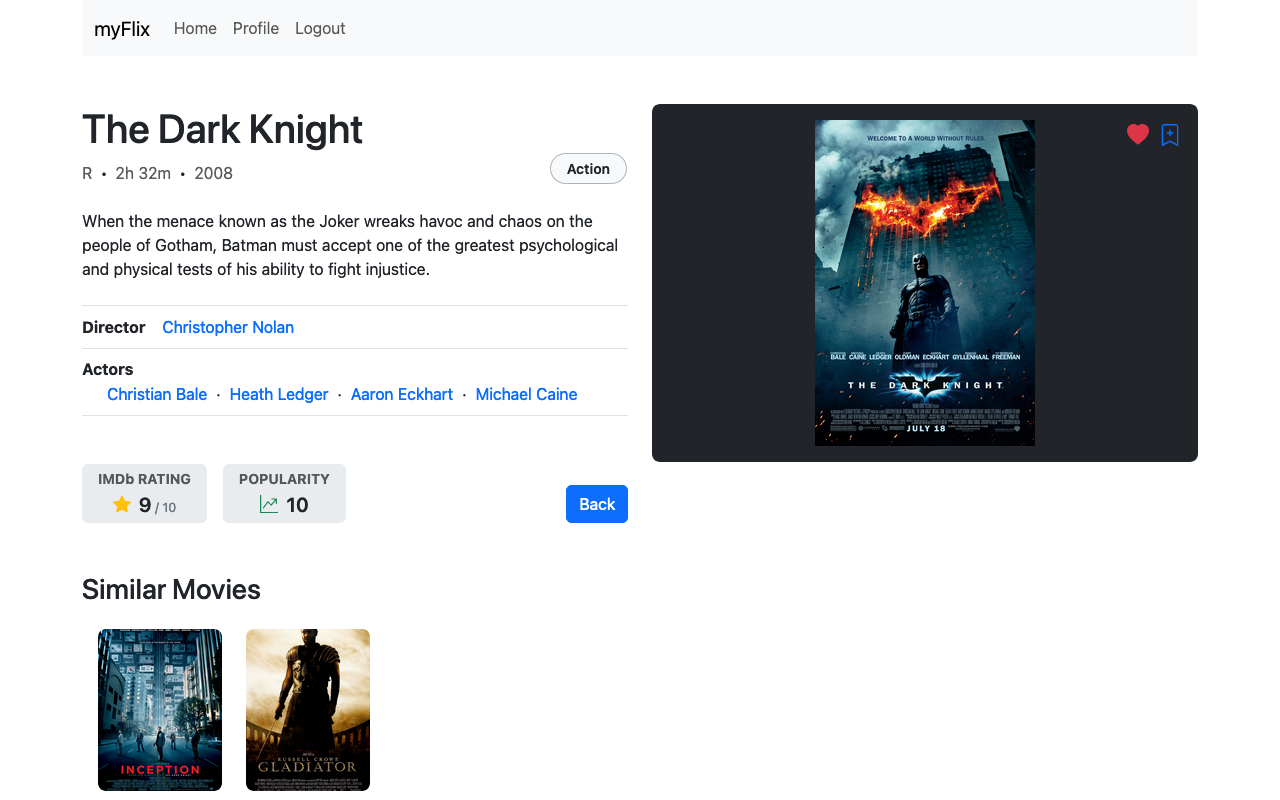Click the runtime 2h 32m text
This screenshot has width=1280, height=800.
pyautogui.click(x=143, y=173)
